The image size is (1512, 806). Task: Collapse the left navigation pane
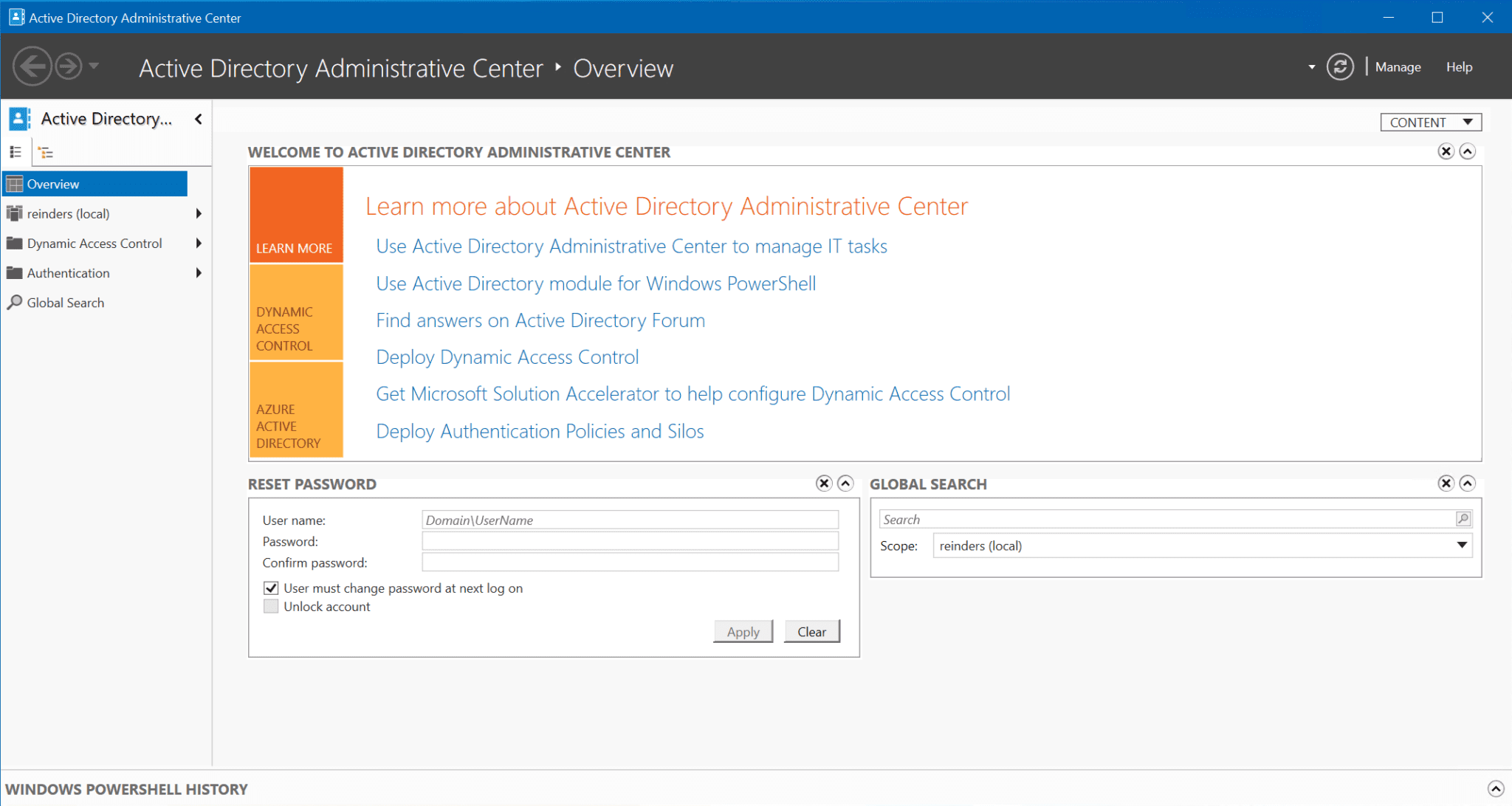click(x=198, y=118)
